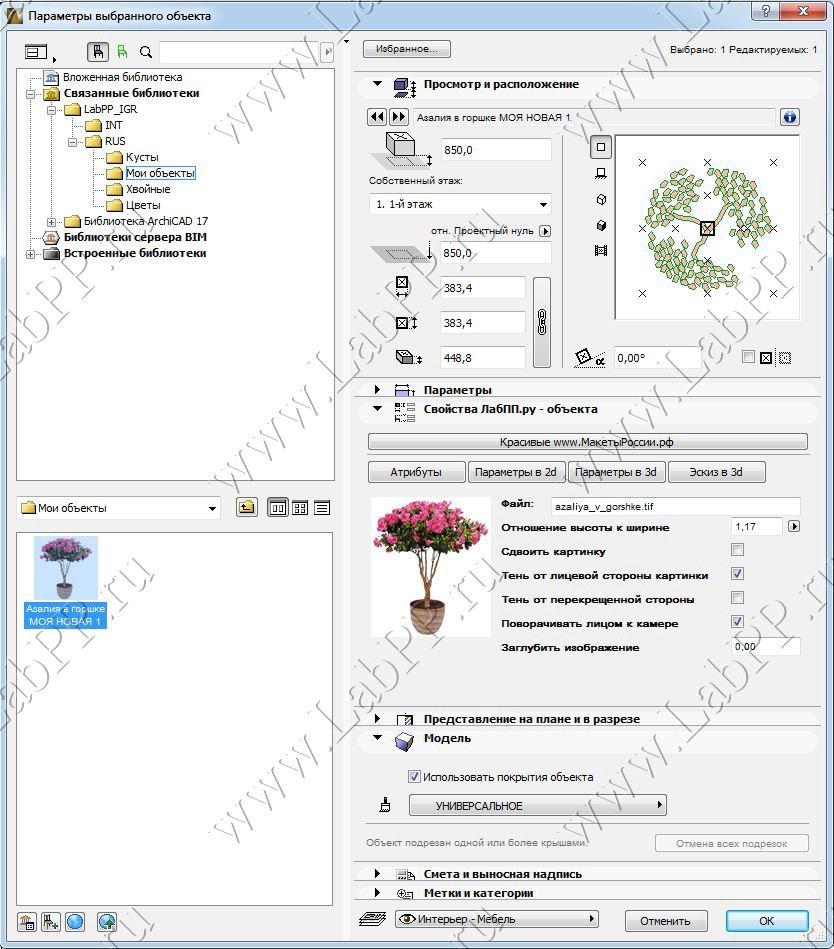
Task: Open the Мои объекты folder dropdown
Action: (118, 508)
